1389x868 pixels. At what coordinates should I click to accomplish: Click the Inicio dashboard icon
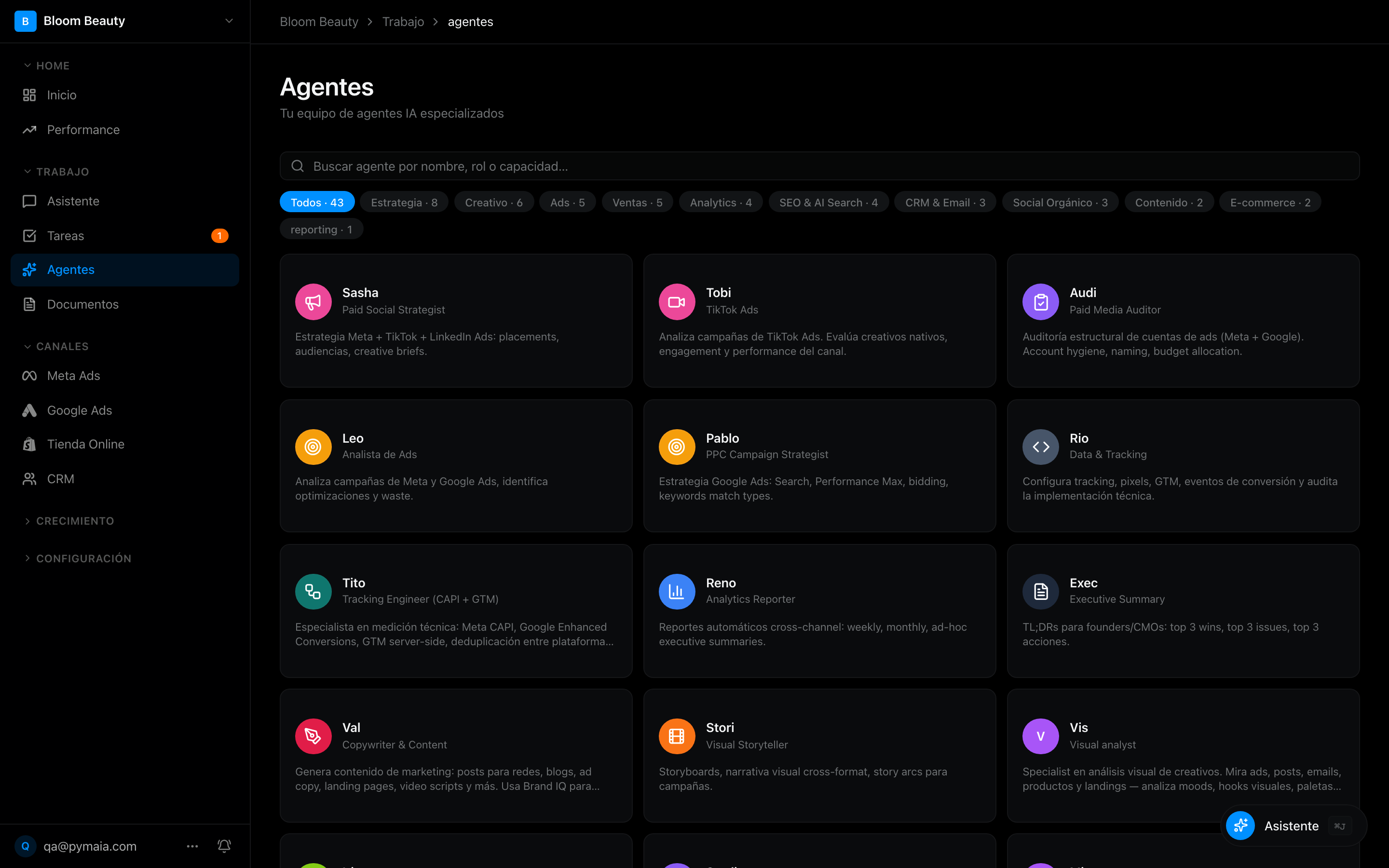coord(29,95)
